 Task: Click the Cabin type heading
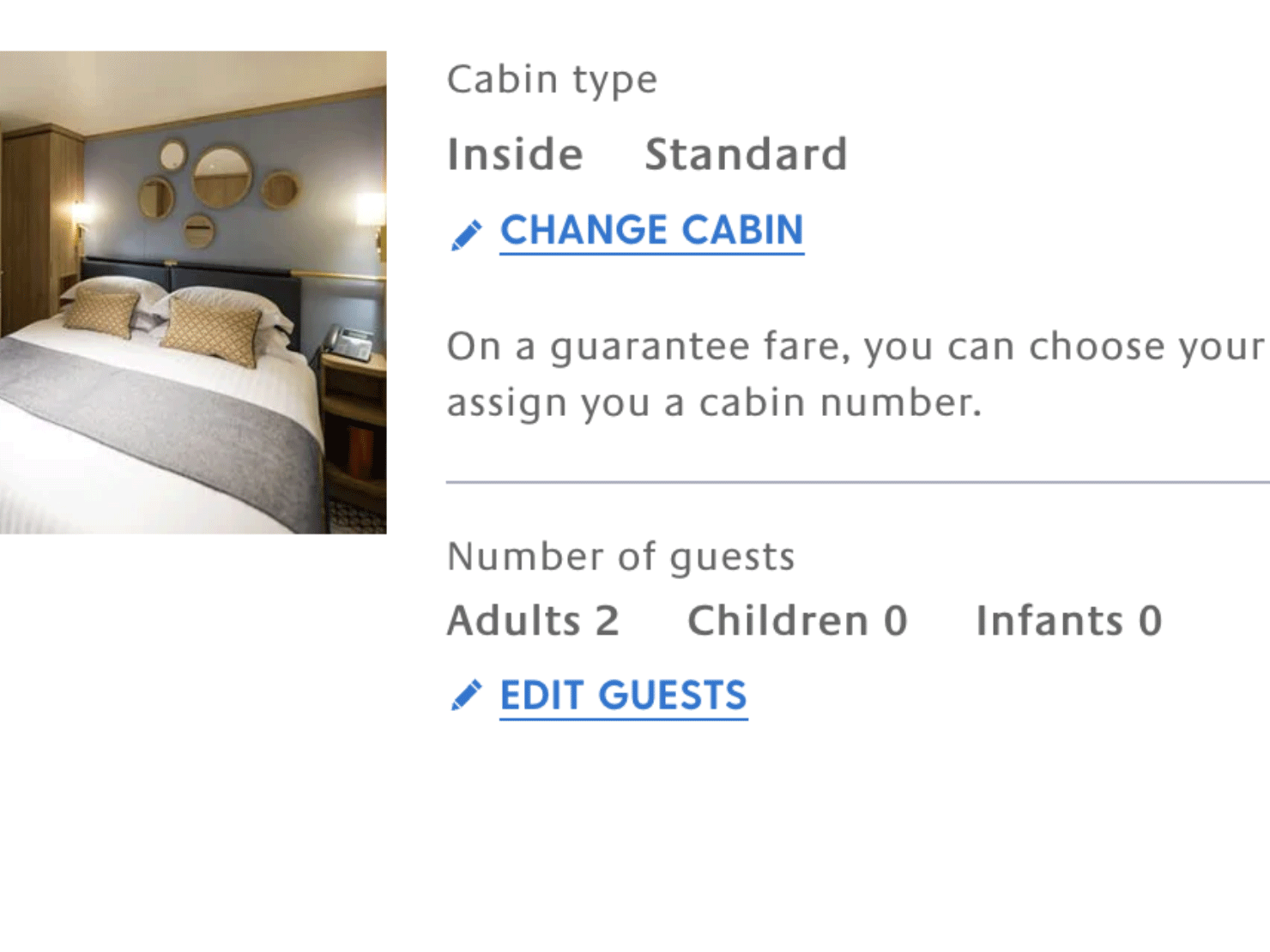pos(552,79)
